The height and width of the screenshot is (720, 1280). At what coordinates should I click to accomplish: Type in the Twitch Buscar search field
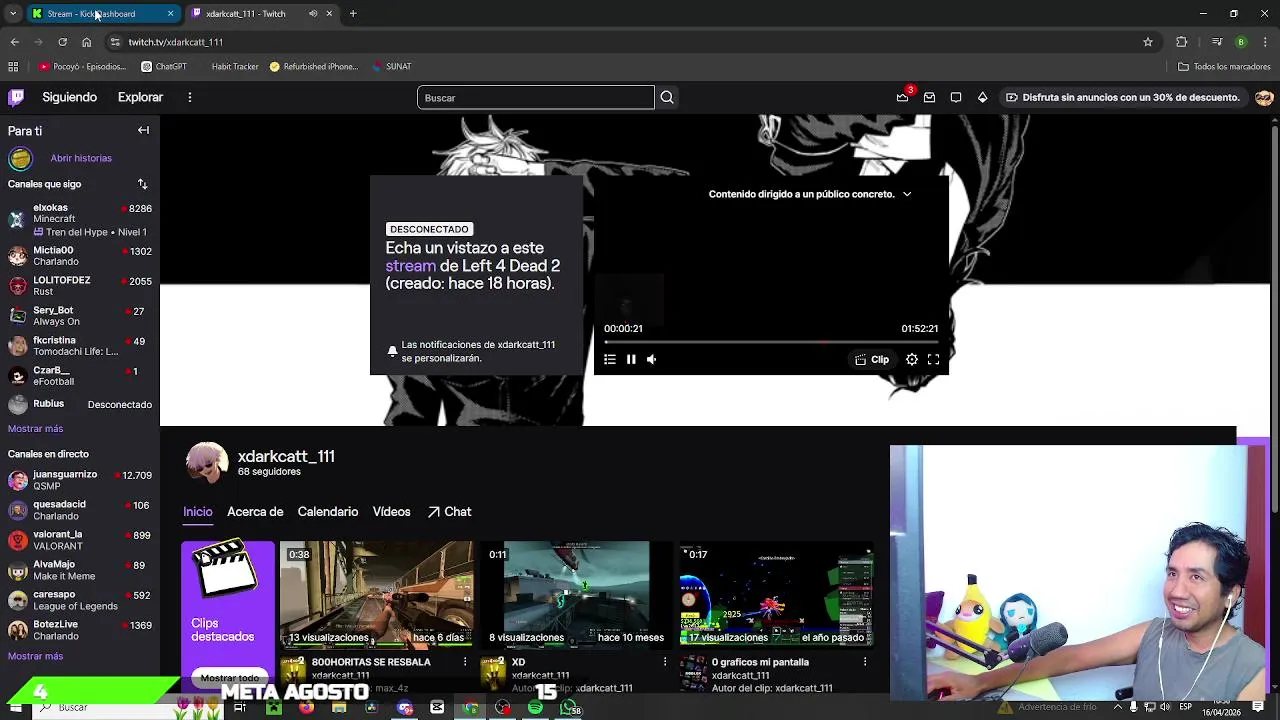point(535,97)
